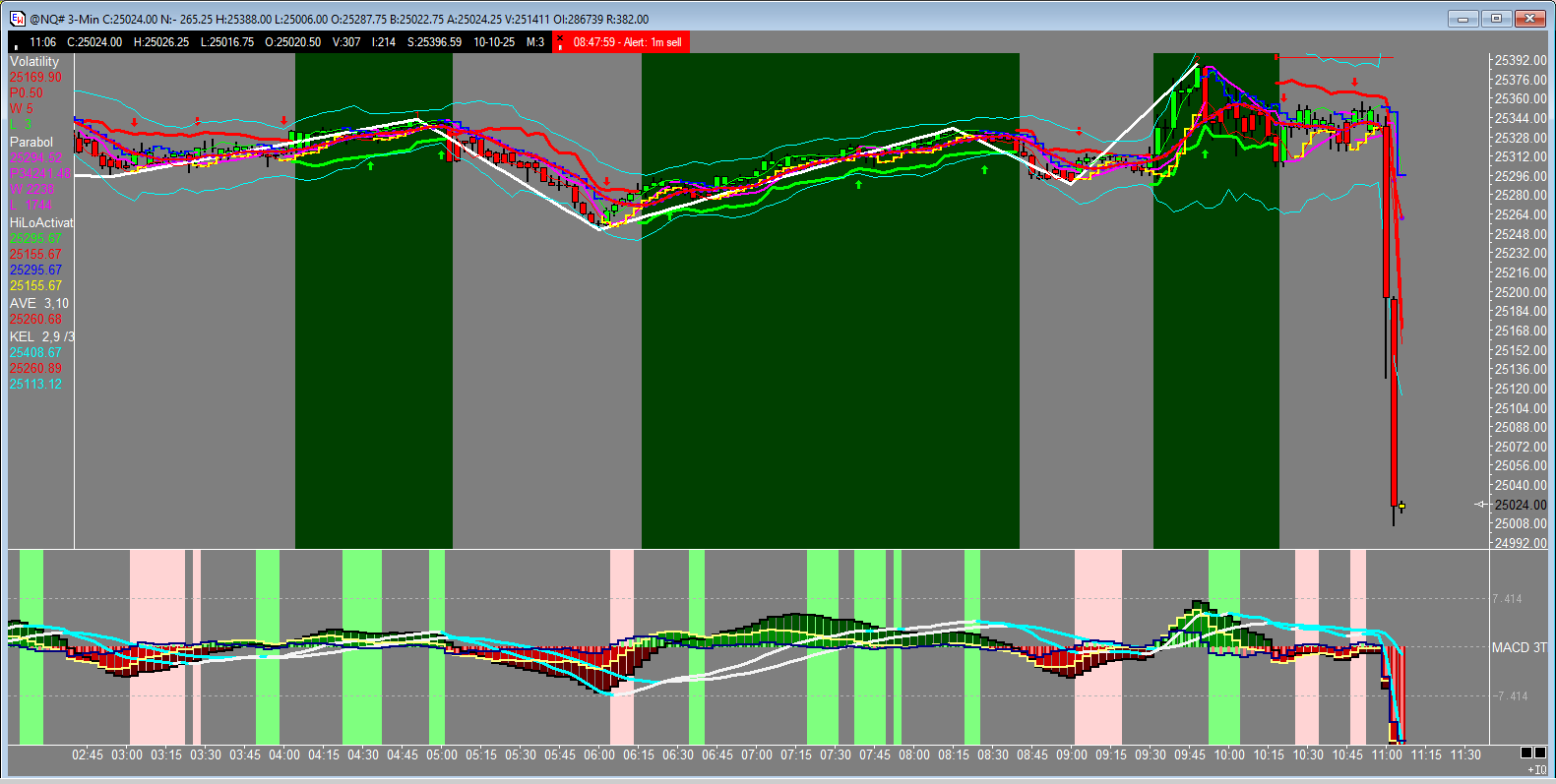
Task: Click the right black square beside time axis
Action: 1540,753
